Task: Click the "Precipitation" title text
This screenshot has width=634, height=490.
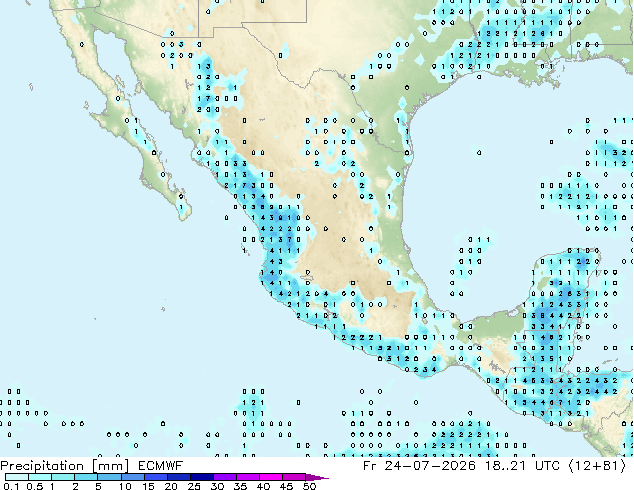Action: point(42,466)
